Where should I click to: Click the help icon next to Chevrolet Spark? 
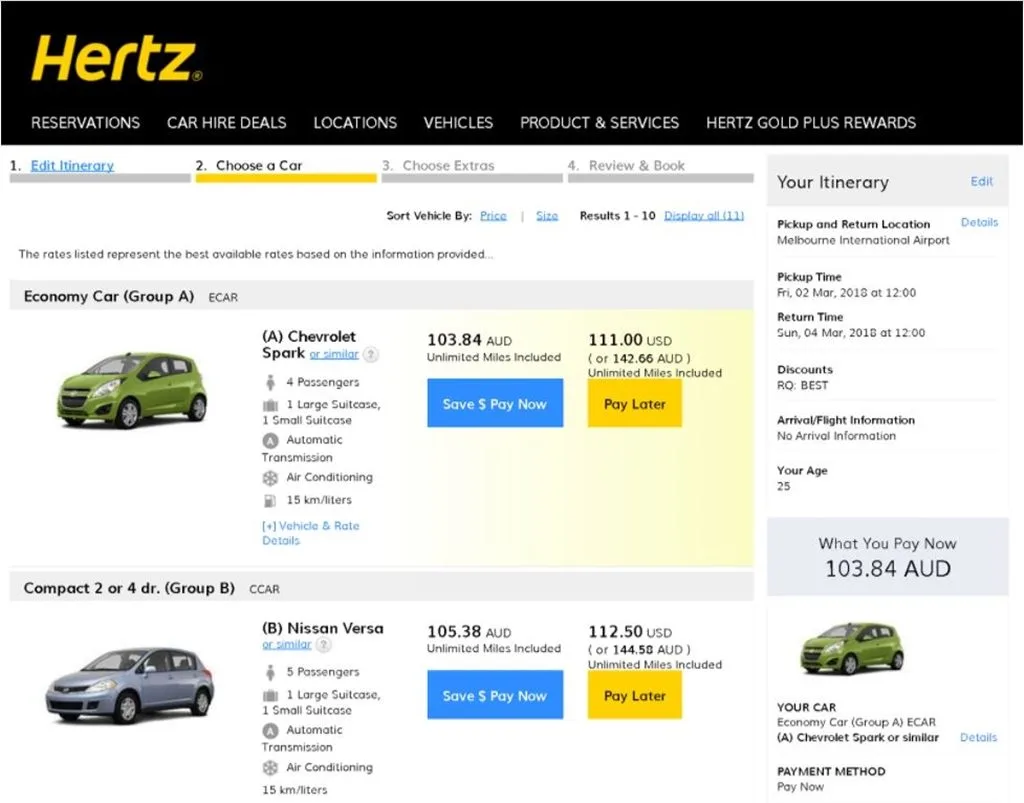pos(371,354)
